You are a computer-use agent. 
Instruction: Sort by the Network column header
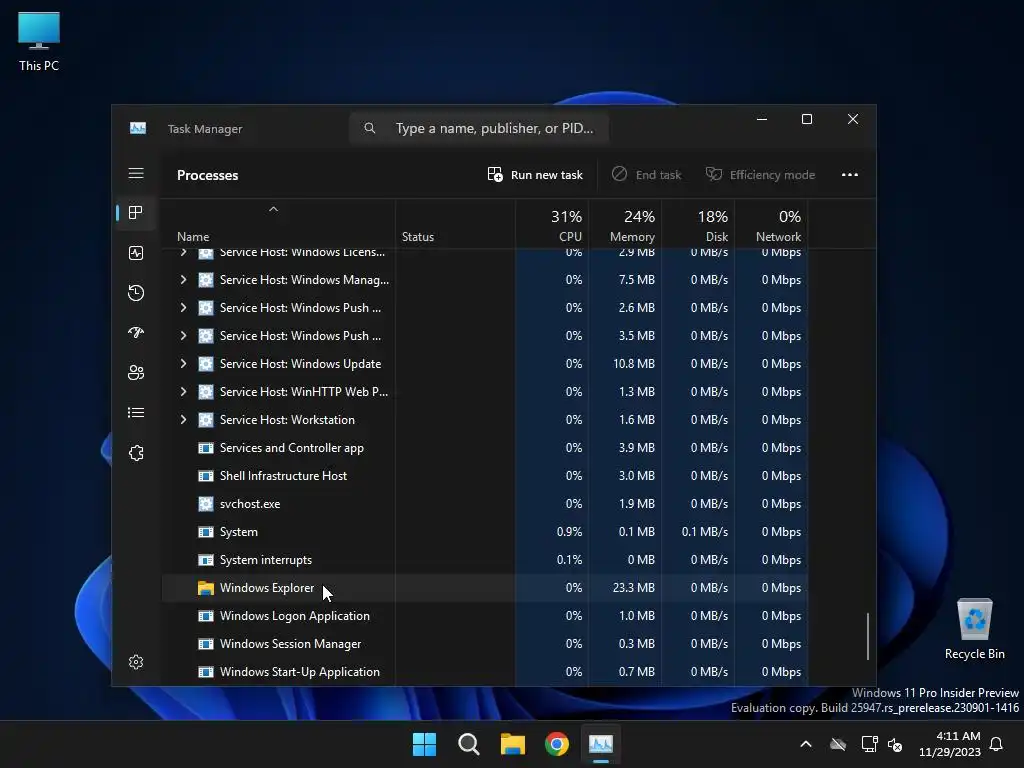[771, 225]
